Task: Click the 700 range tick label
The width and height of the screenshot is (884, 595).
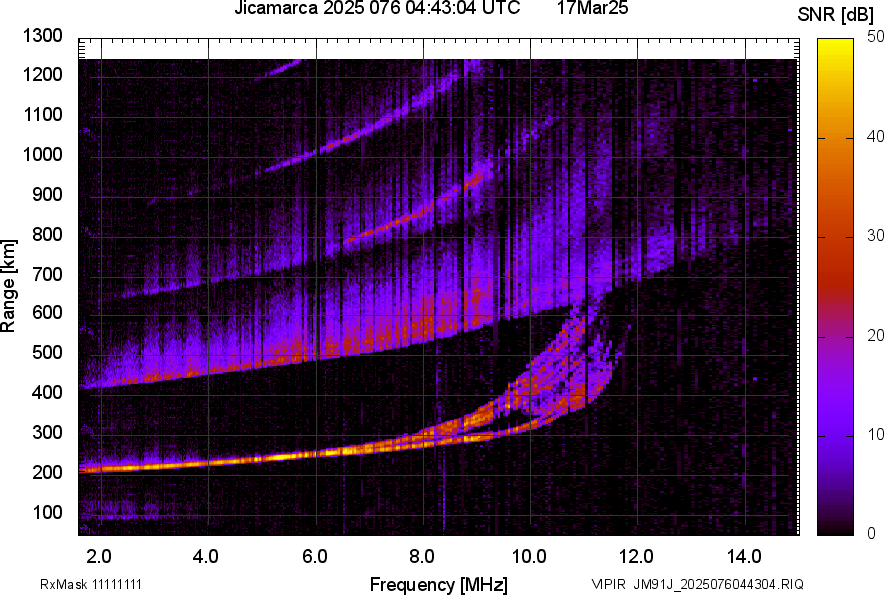Action: (x=47, y=274)
